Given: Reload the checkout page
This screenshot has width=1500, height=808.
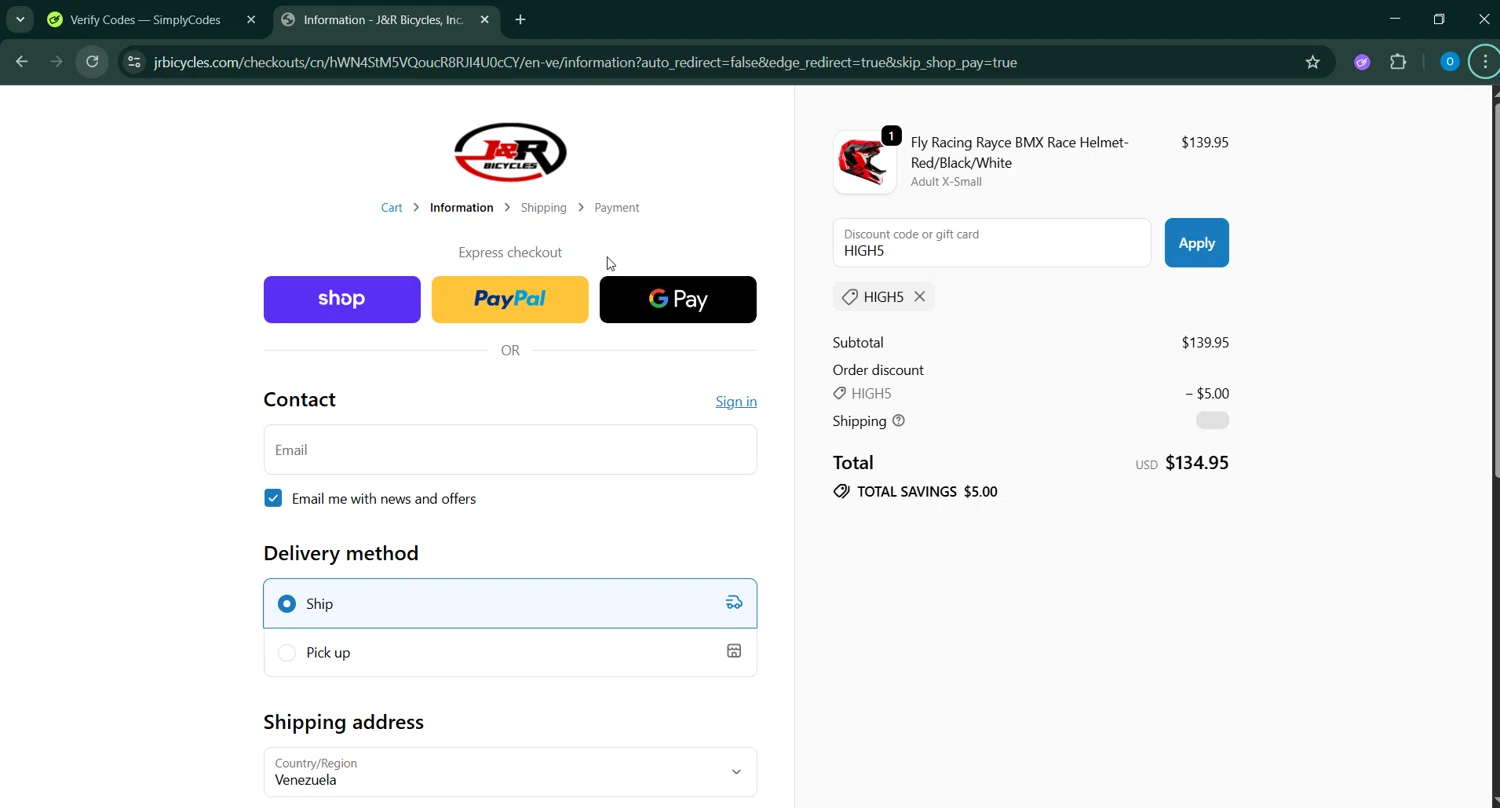Looking at the screenshot, I should click(x=92, y=62).
